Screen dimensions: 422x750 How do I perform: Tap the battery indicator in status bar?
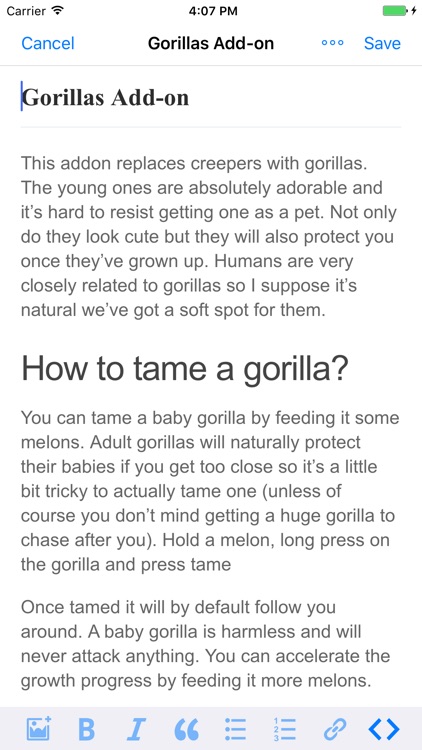pyautogui.click(x=397, y=11)
